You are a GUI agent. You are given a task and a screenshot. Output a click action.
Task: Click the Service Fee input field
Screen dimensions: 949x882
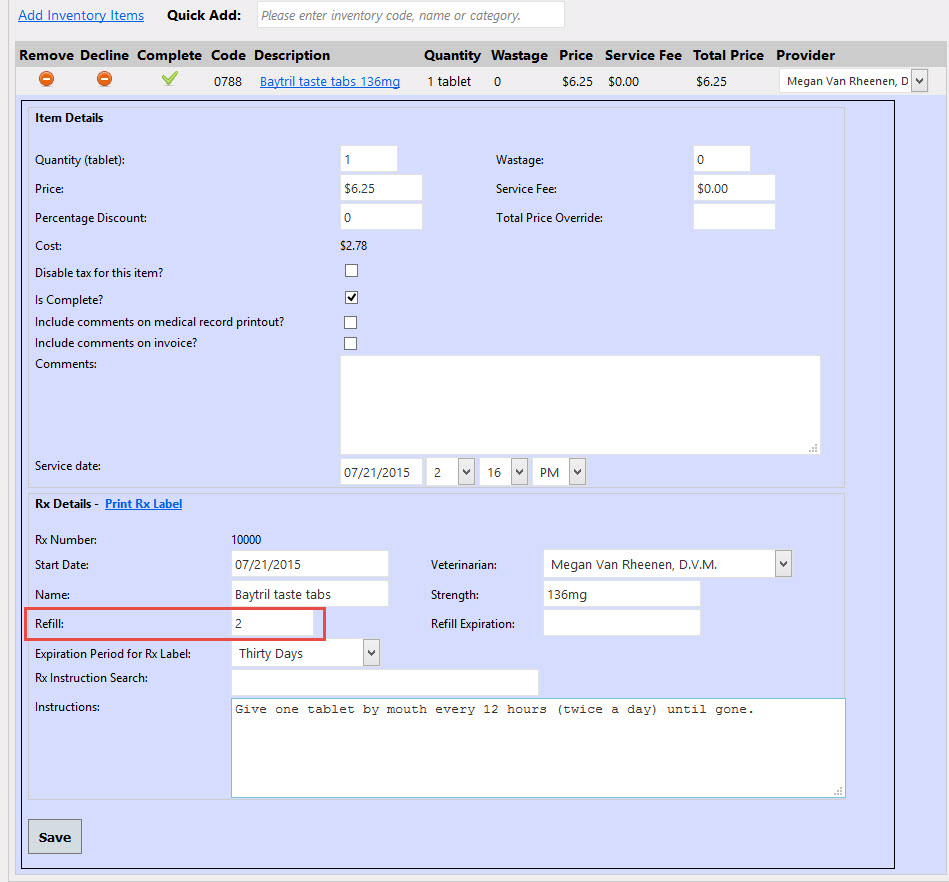click(734, 188)
